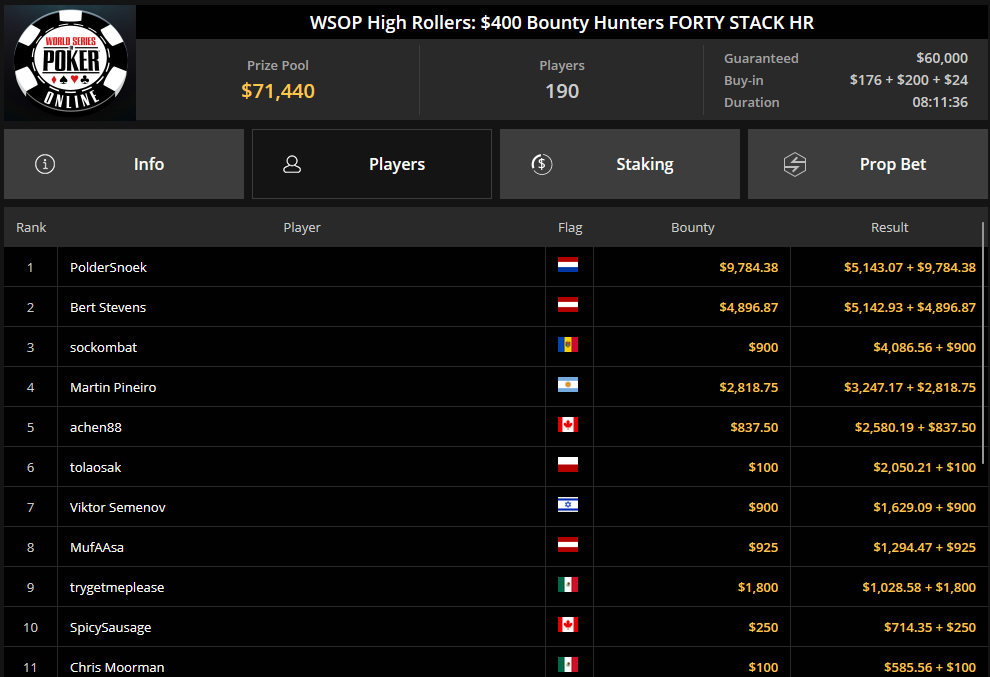Click trygetmeplease's Mexico flag
This screenshot has height=677, width=990.
568,585
